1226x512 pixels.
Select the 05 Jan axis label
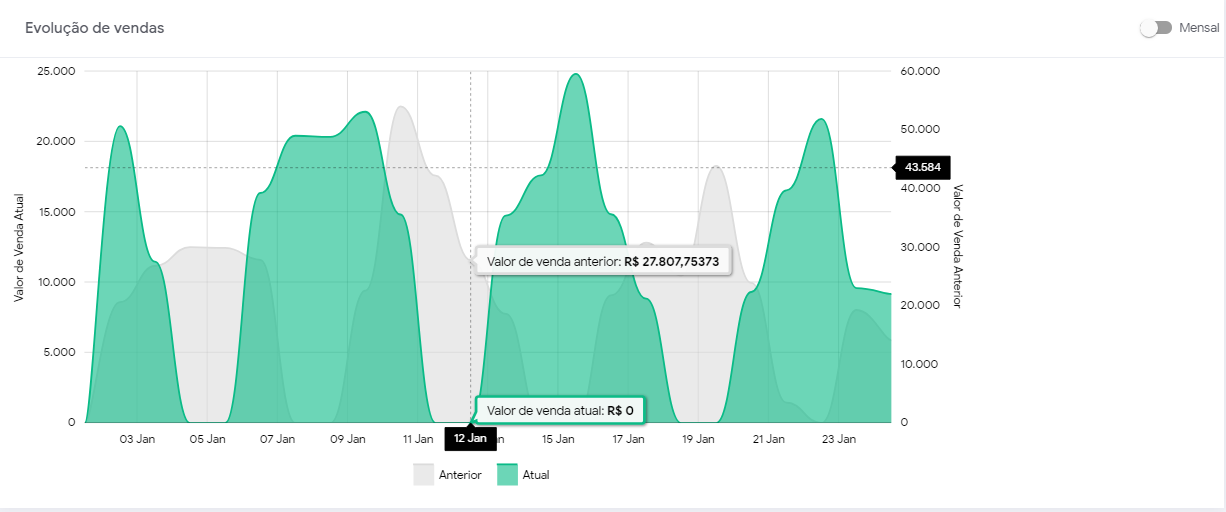207,439
